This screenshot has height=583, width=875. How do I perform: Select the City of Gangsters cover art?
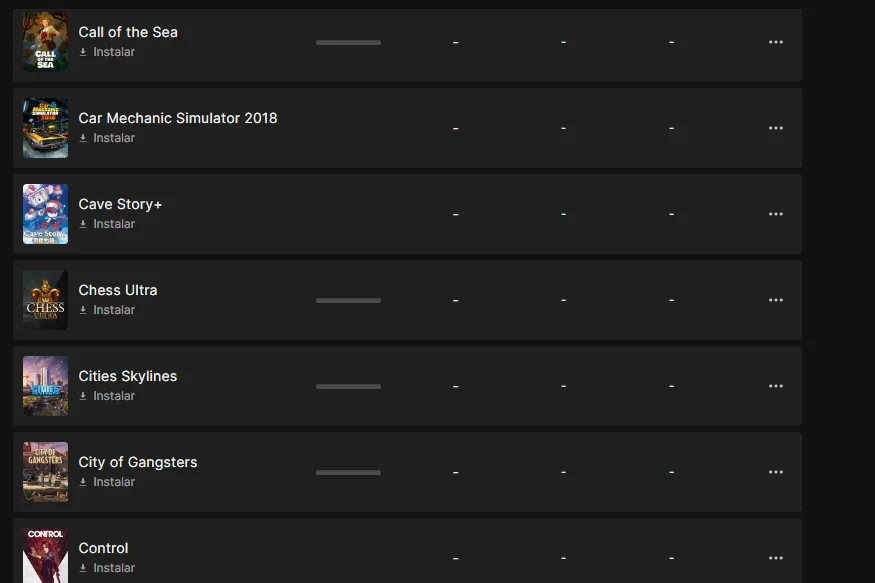[x=45, y=472]
